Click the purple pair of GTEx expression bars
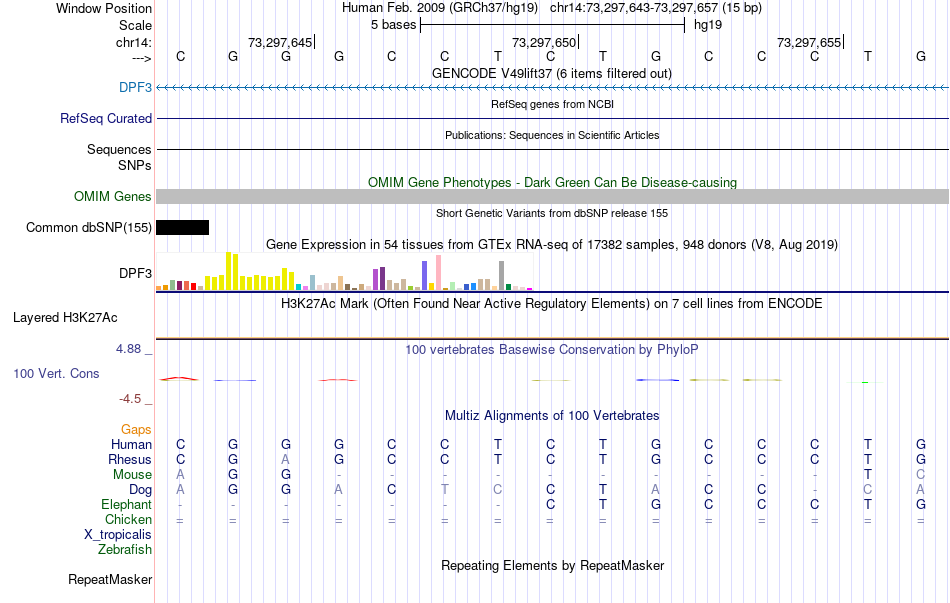The height and width of the screenshot is (603, 950). click(x=379, y=279)
